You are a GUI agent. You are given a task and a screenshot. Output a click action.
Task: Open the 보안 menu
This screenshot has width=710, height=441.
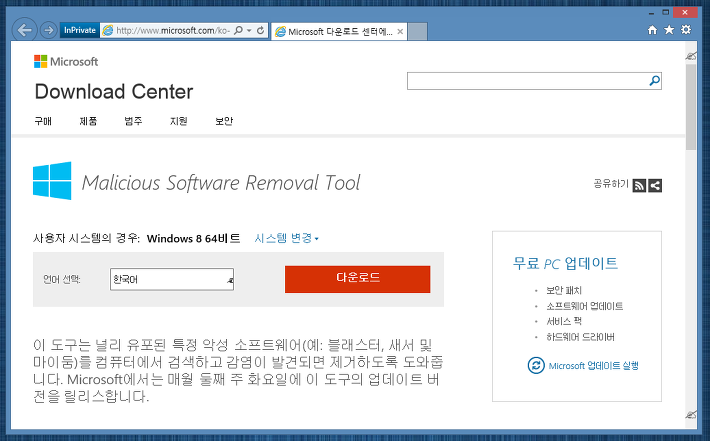coord(224,121)
